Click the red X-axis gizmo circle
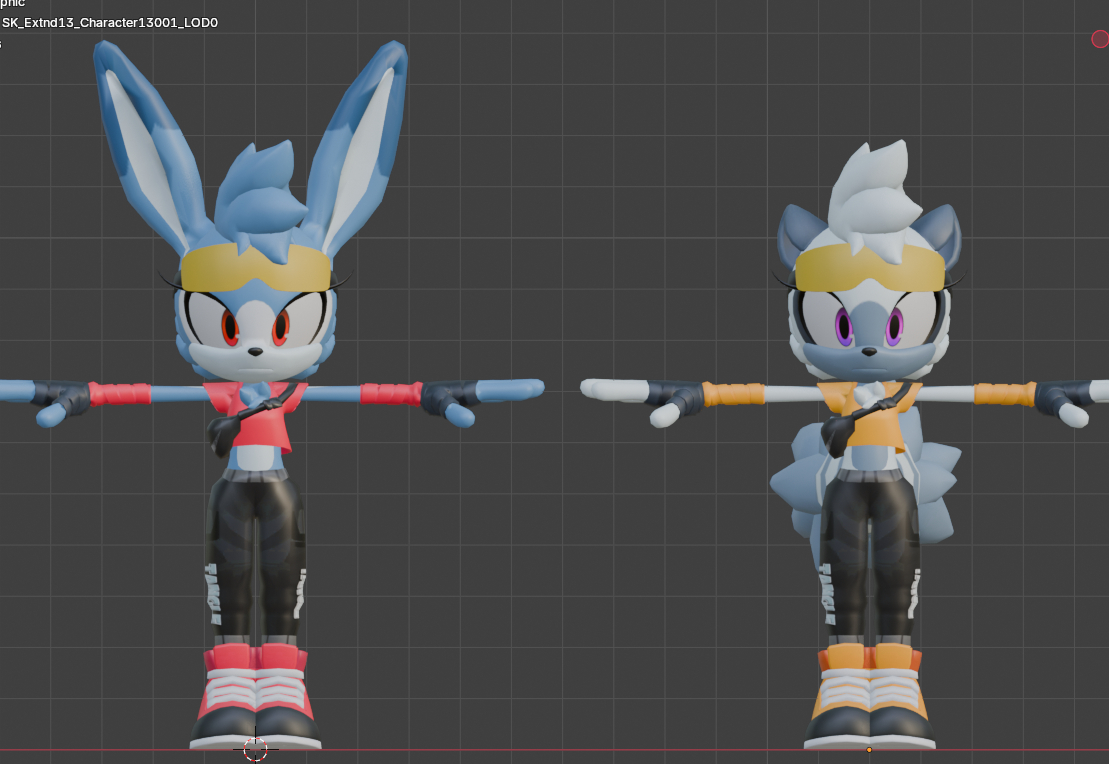Image resolution: width=1109 pixels, height=764 pixels. (1099, 39)
